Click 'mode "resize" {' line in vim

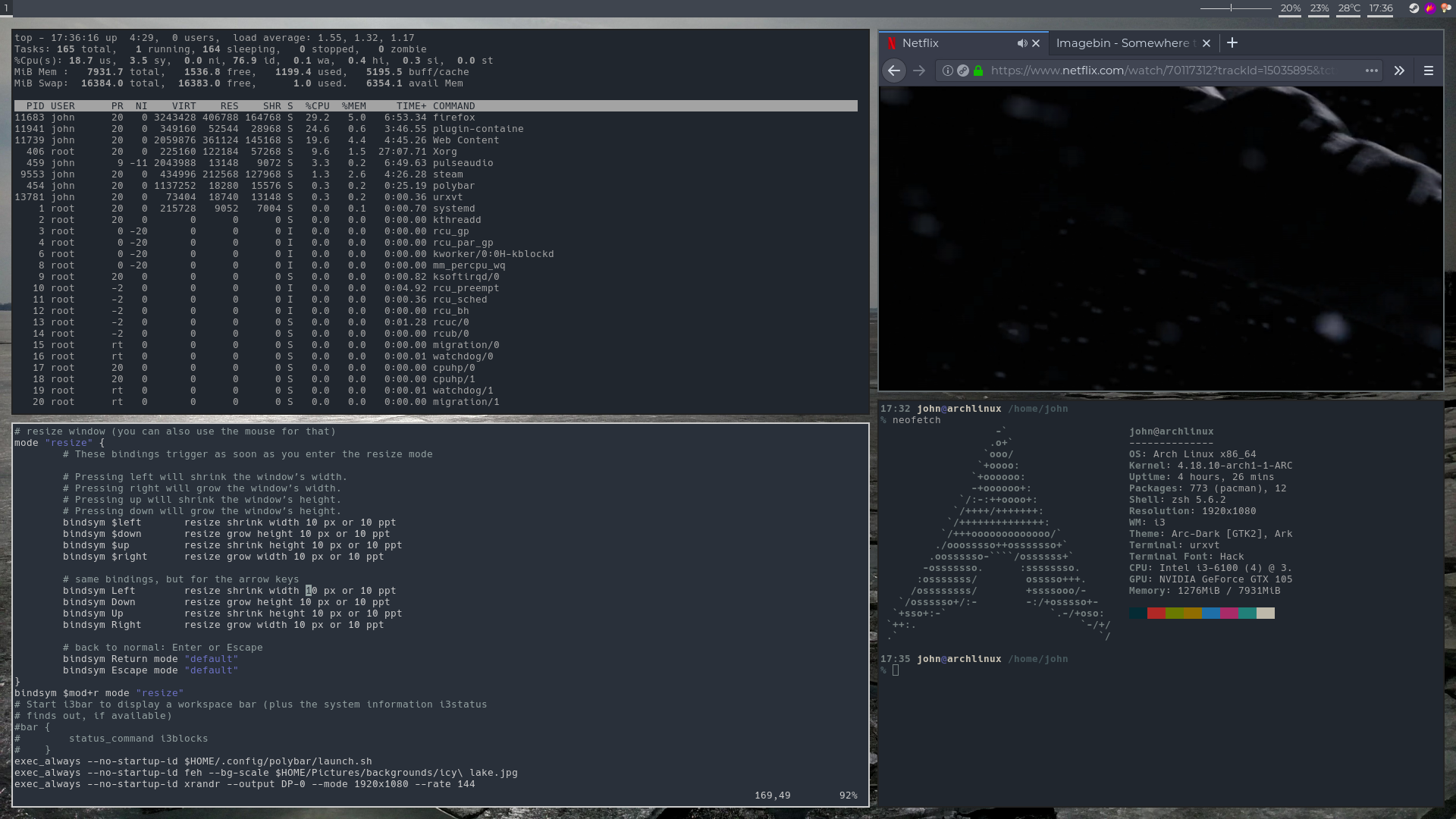[60, 443]
